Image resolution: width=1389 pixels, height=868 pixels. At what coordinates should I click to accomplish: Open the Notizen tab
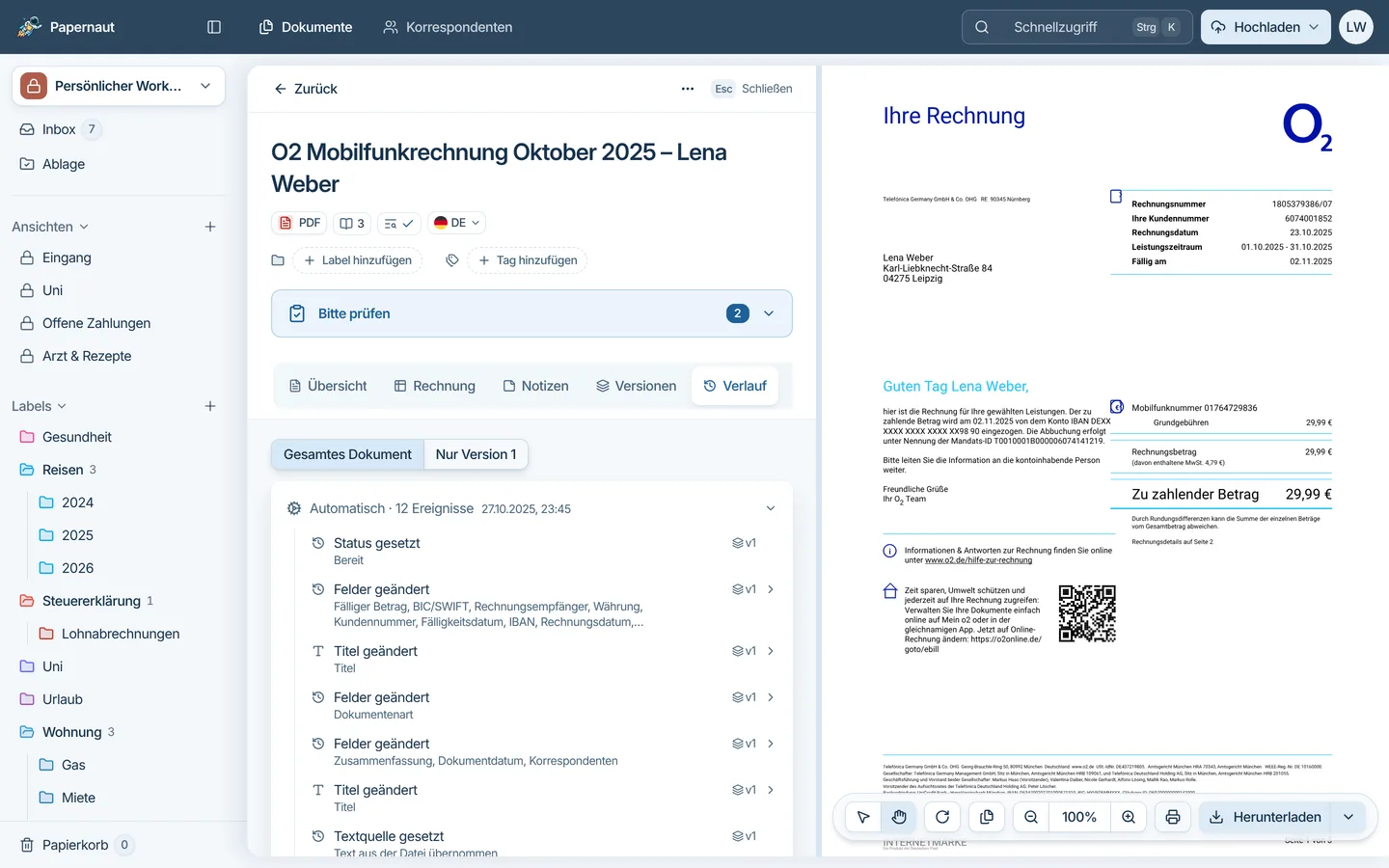click(x=535, y=386)
